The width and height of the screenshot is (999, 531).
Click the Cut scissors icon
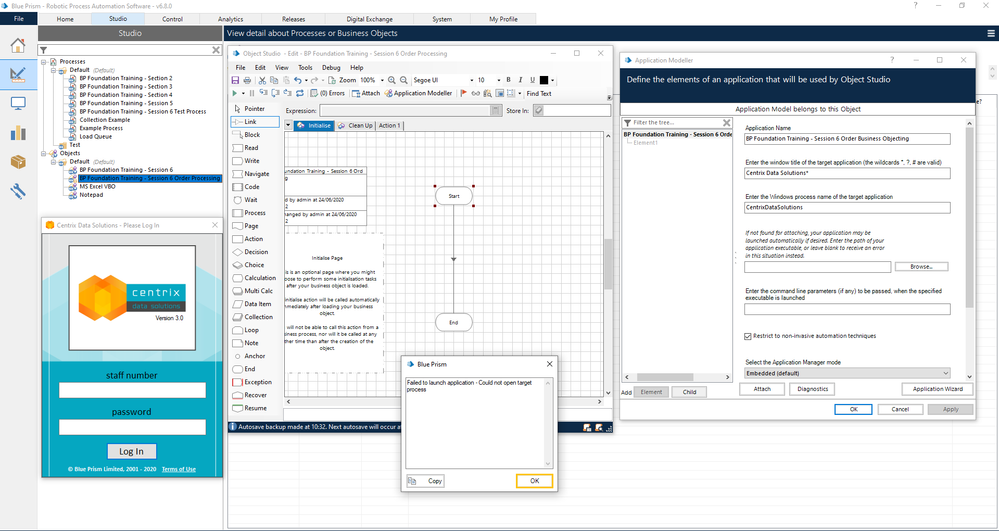pyautogui.click(x=262, y=80)
